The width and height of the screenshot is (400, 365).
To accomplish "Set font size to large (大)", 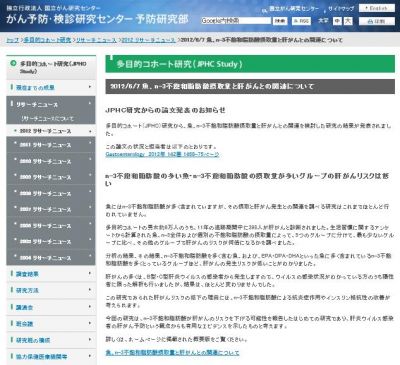I will click(348, 21).
